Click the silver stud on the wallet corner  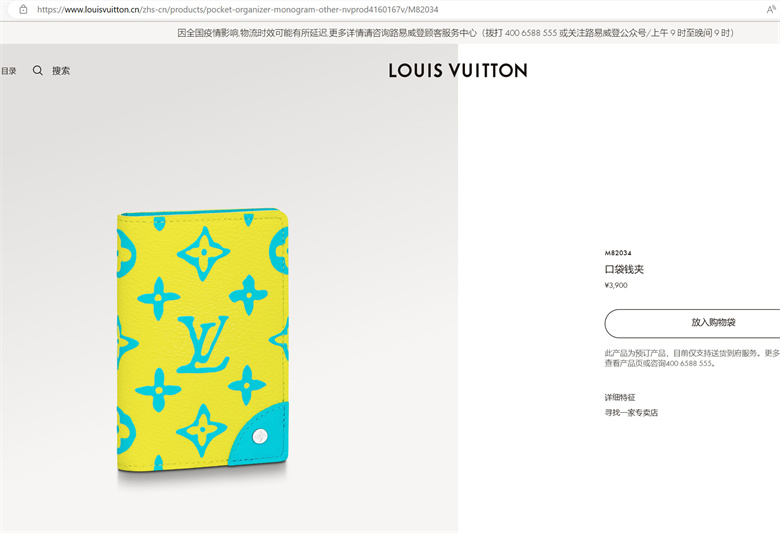pyautogui.click(x=260, y=436)
